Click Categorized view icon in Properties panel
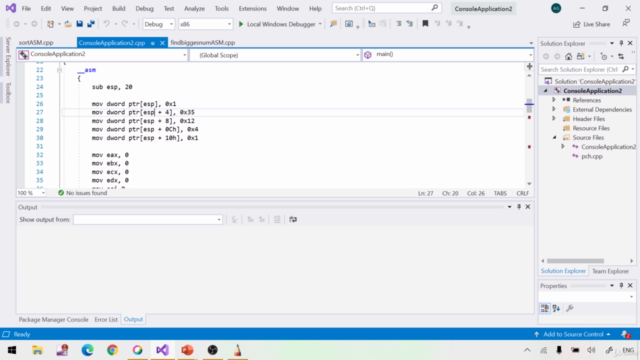Image resolution: width=640 pixels, height=360 pixels. [x=545, y=308]
